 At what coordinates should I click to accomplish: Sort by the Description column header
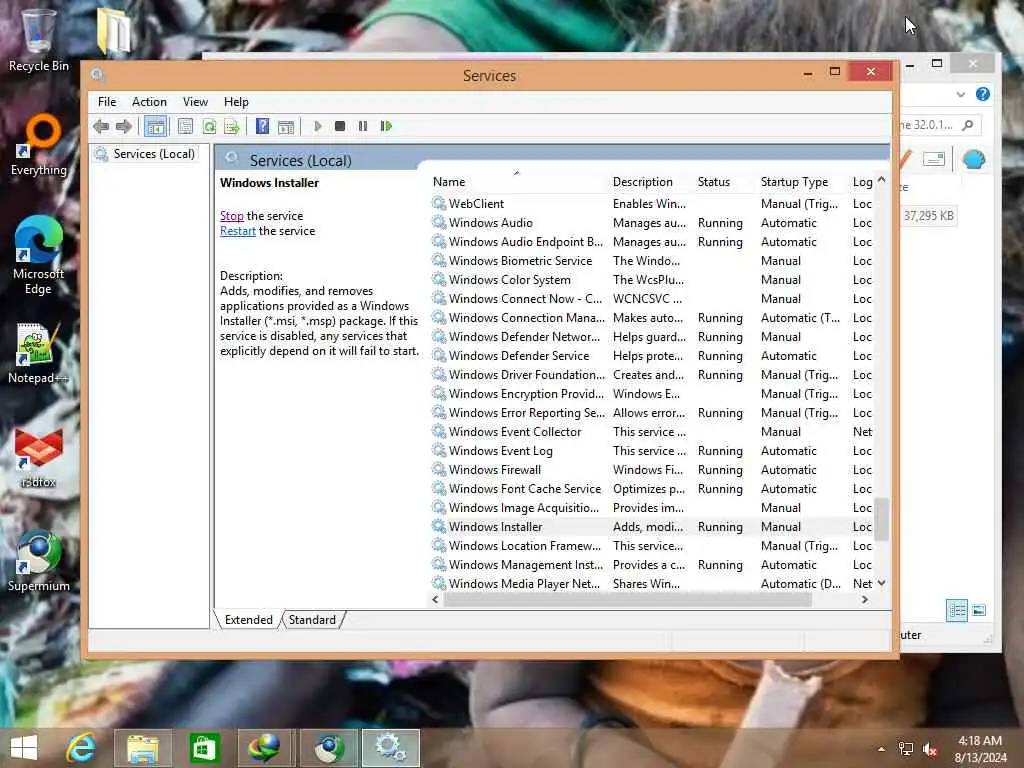651,182
